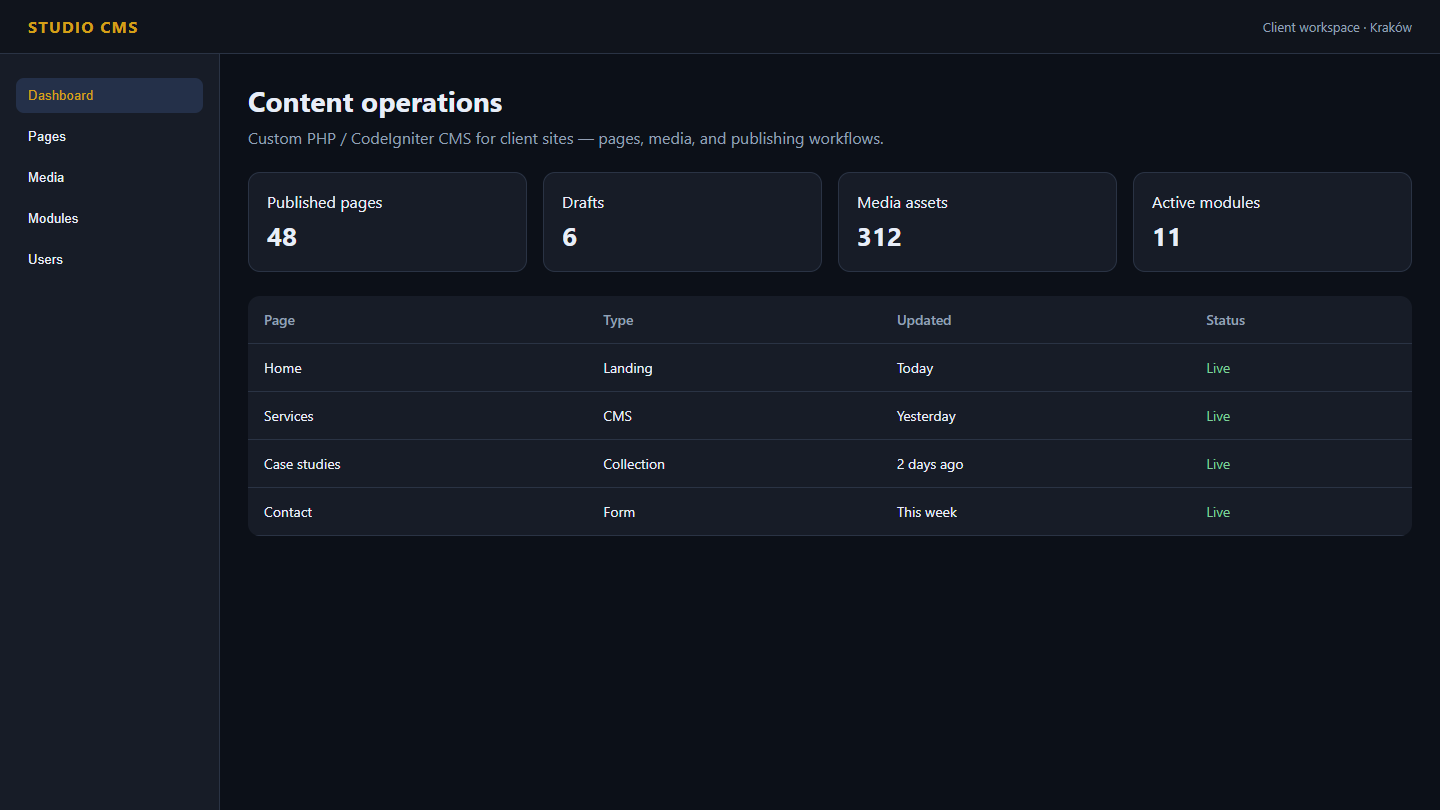Open the Active modules card
Screen dimensions: 1440x810
tap(1272, 222)
